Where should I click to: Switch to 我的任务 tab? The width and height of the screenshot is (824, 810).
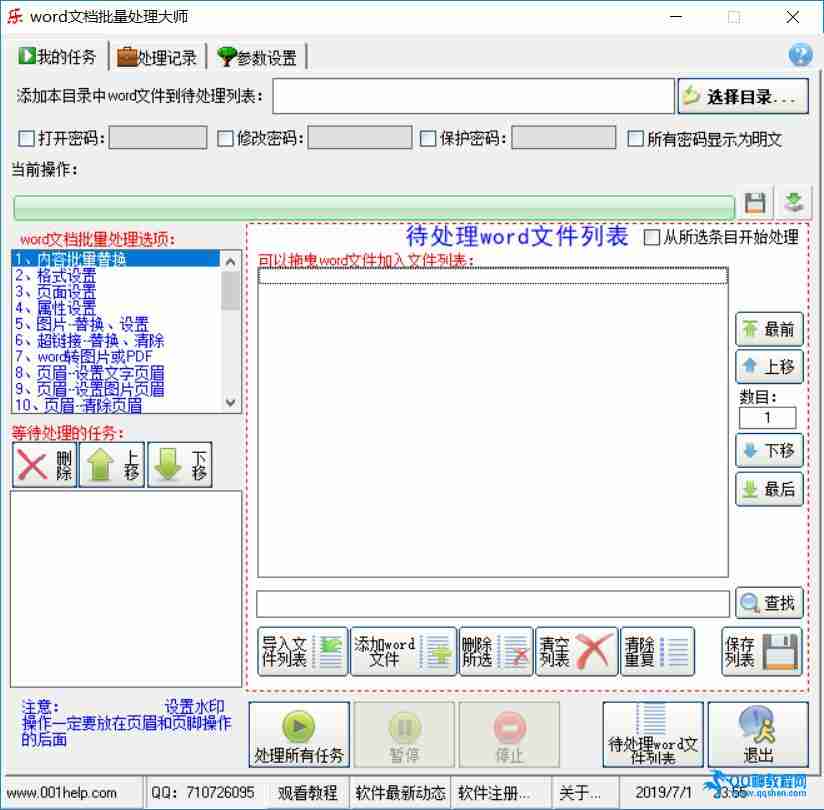(x=57, y=56)
